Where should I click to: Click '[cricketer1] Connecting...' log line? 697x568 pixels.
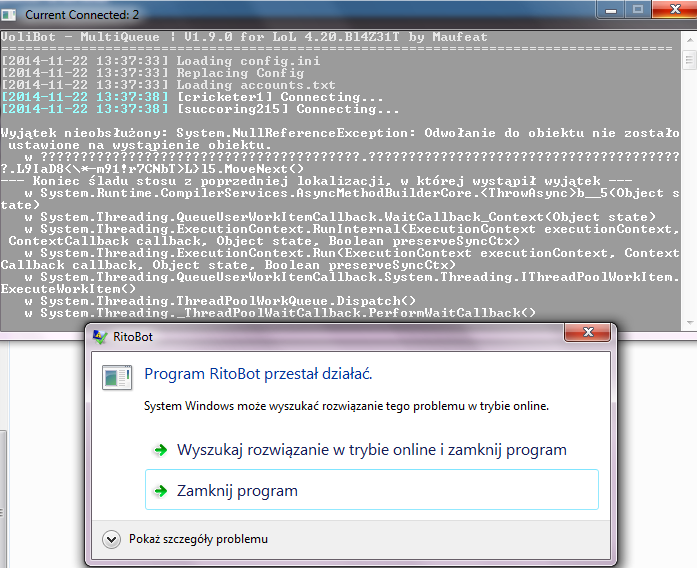point(192,97)
